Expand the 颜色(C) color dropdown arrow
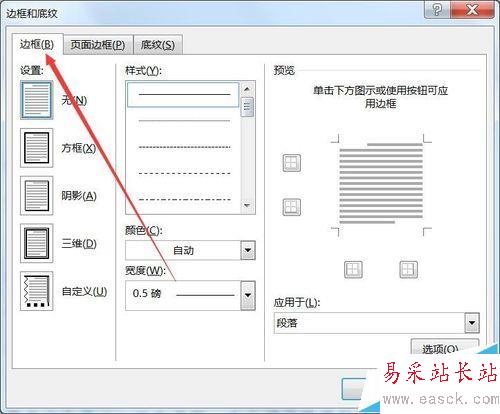Viewport: 500px width, 414px height. click(x=248, y=250)
